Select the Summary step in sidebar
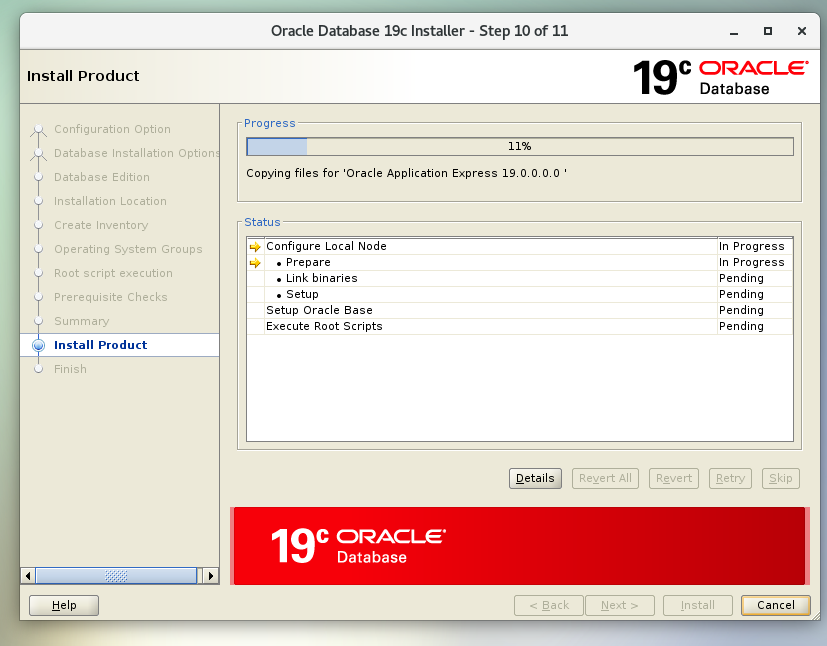 click(81, 321)
